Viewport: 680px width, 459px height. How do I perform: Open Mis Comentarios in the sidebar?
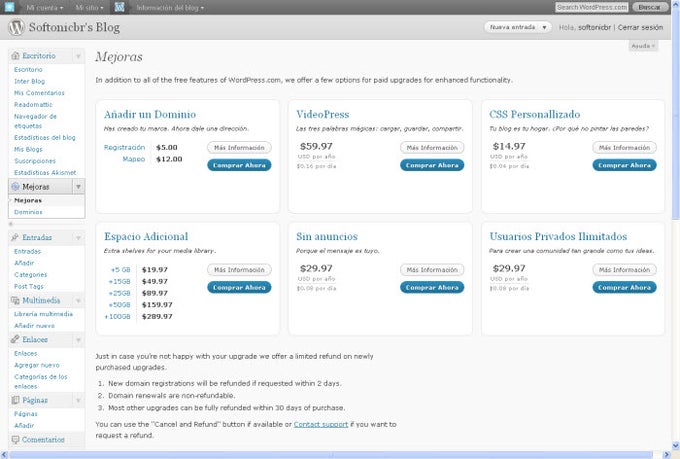(x=39, y=93)
